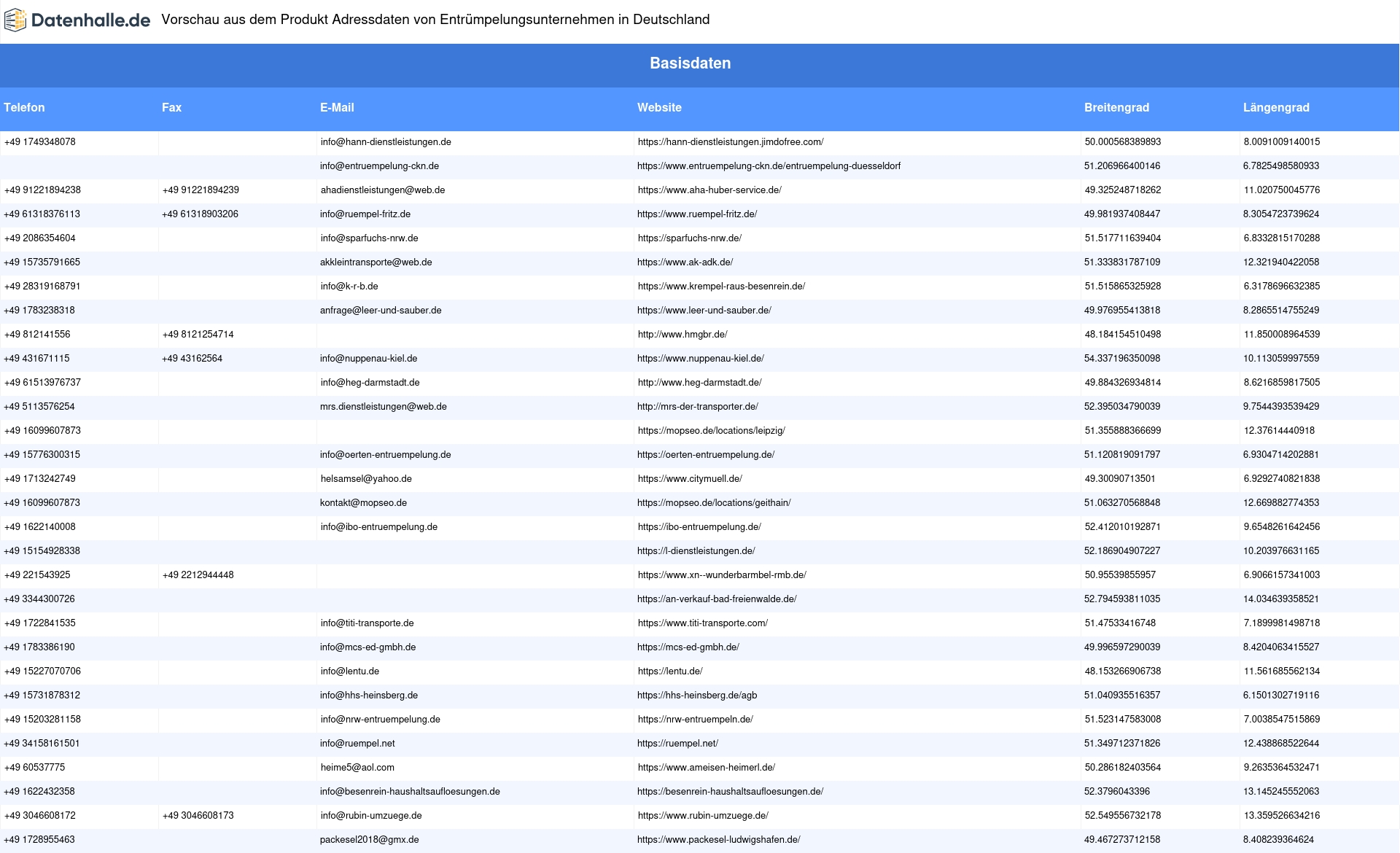
Task: Click the Datenhalle.de brand name
Action: coord(91,20)
